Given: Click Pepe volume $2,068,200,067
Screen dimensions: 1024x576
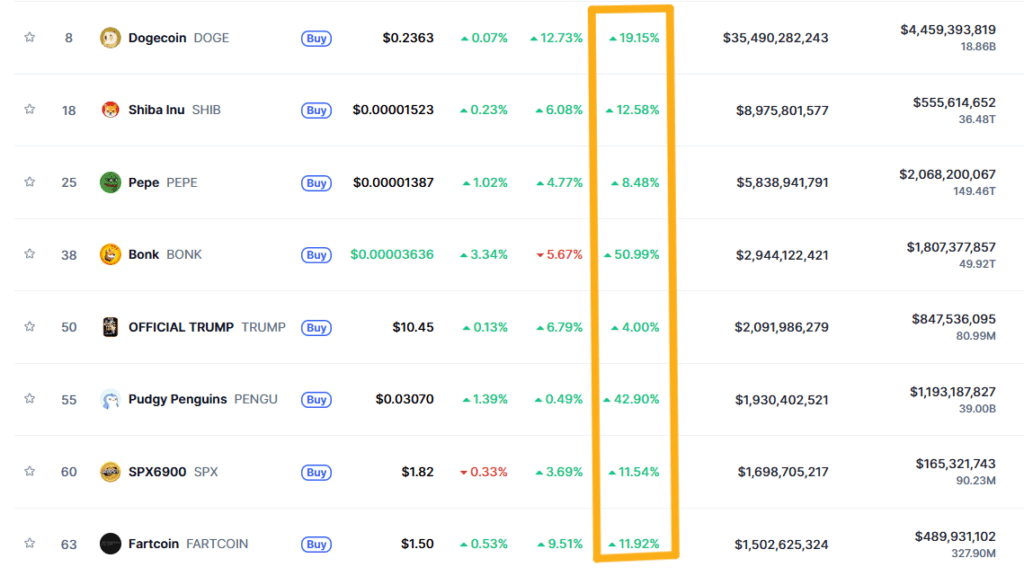Looking at the screenshot, I should pyautogui.click(x=947, y=174).
